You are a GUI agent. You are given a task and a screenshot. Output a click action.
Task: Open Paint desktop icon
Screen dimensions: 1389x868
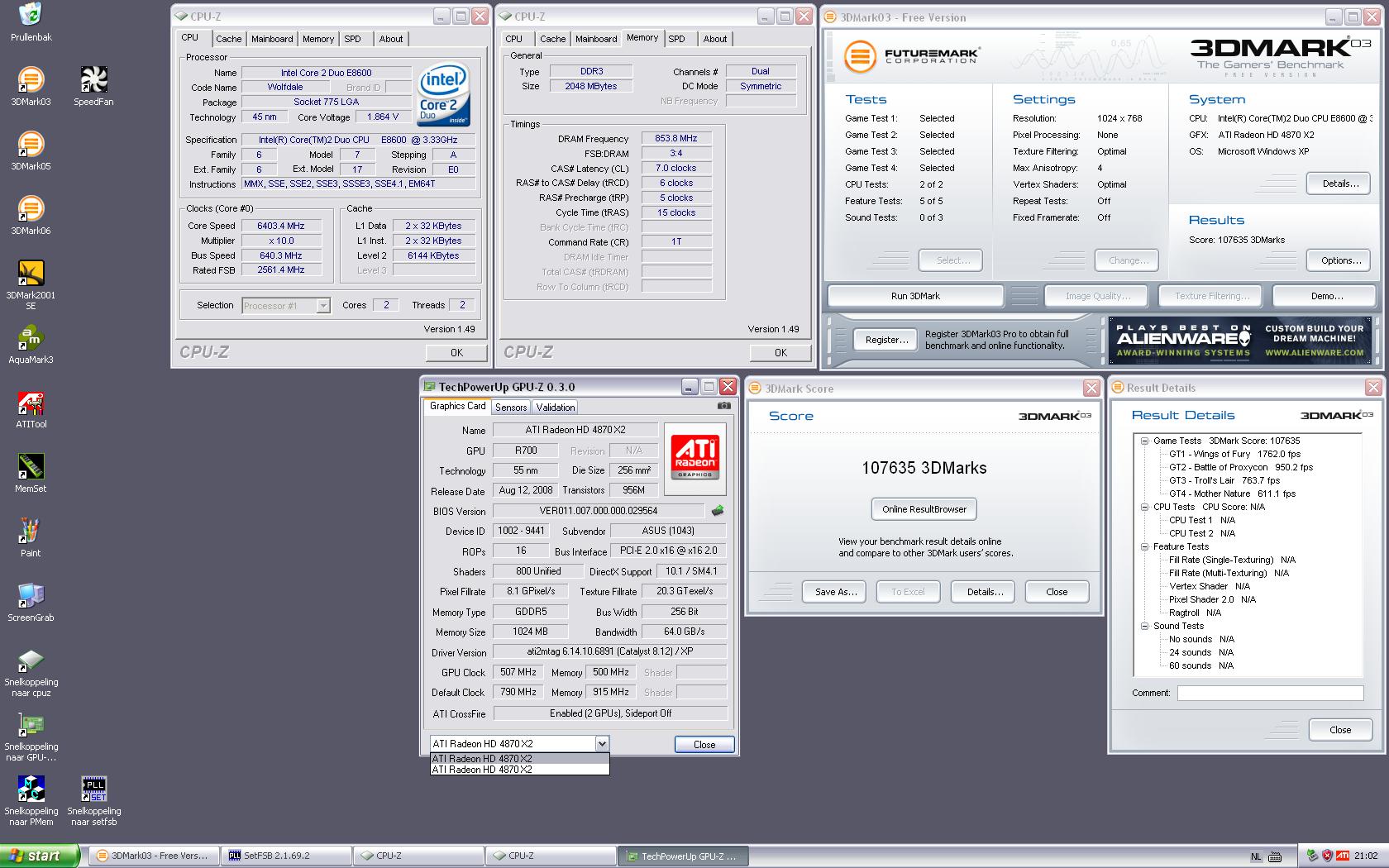31,537
